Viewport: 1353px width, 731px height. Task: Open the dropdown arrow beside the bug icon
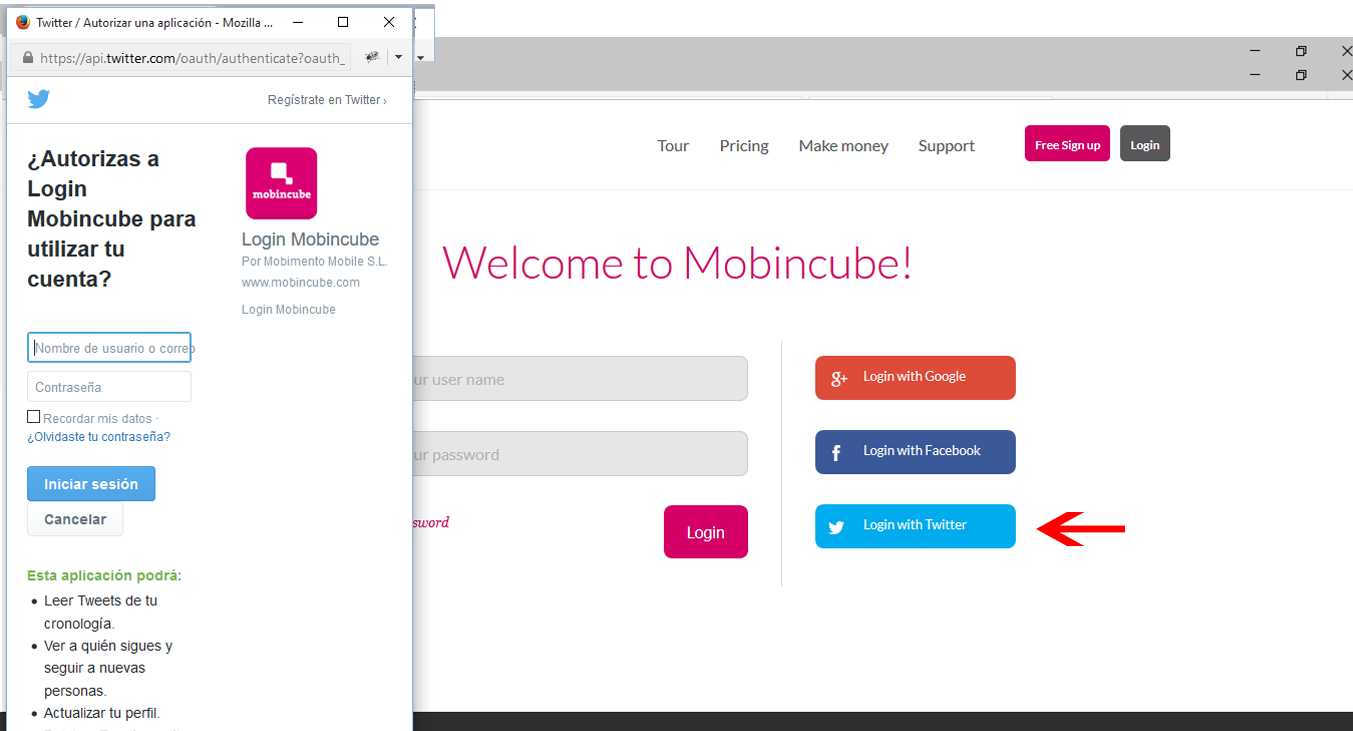[x=399, y=57]
